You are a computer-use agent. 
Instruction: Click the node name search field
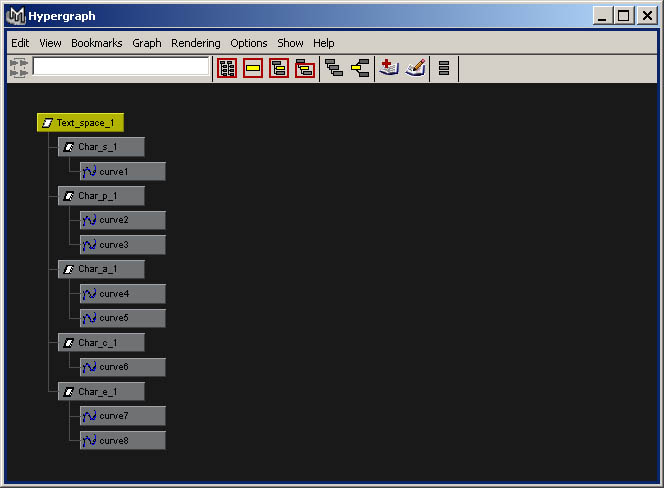(121, 67)
